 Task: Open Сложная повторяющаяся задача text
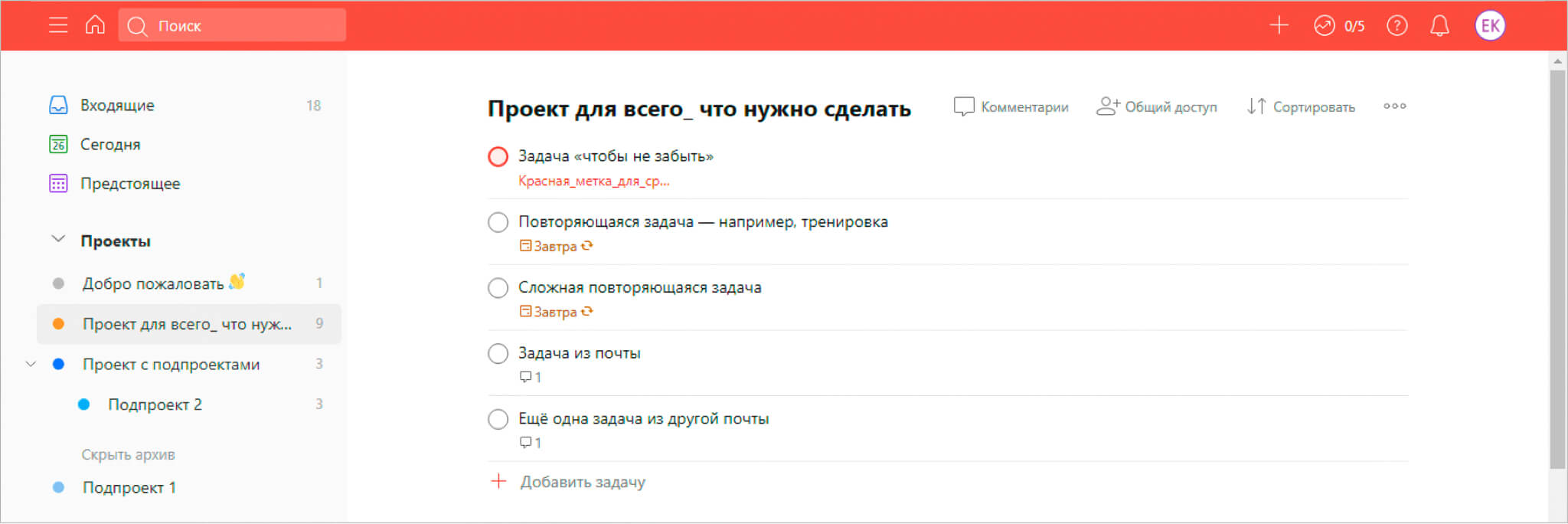[639, 288]
